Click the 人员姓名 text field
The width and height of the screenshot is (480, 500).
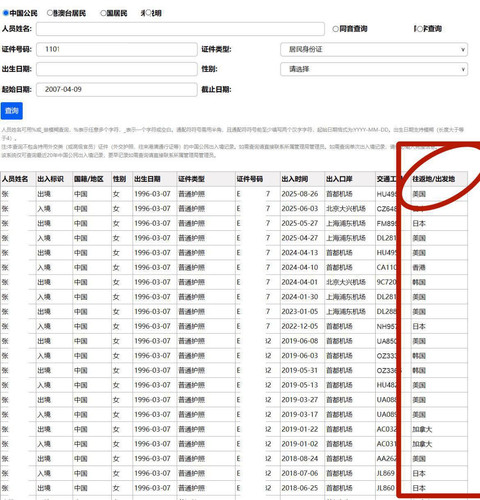click(x=180, y=29)
